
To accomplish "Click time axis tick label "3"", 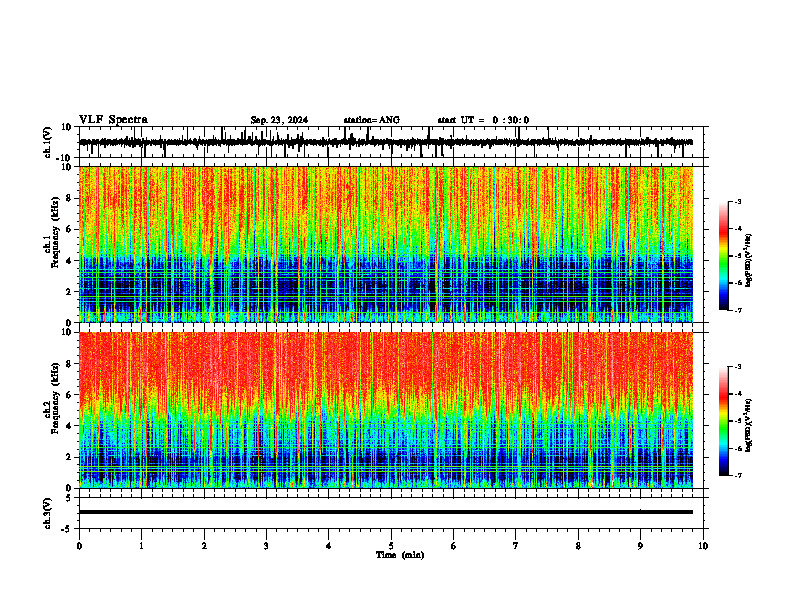I will (x=266, y=546).
